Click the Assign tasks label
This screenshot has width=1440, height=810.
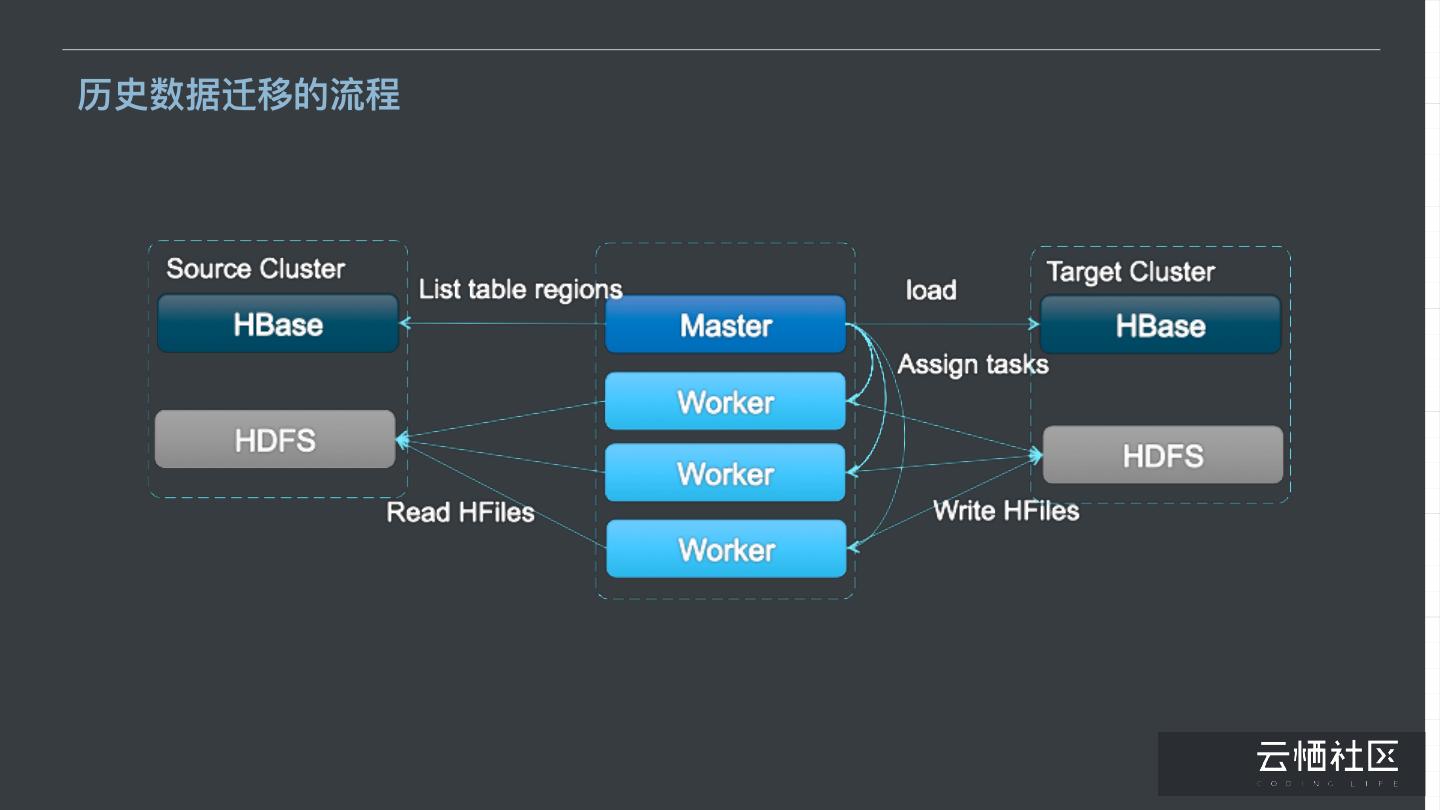[x=973, y=364]
